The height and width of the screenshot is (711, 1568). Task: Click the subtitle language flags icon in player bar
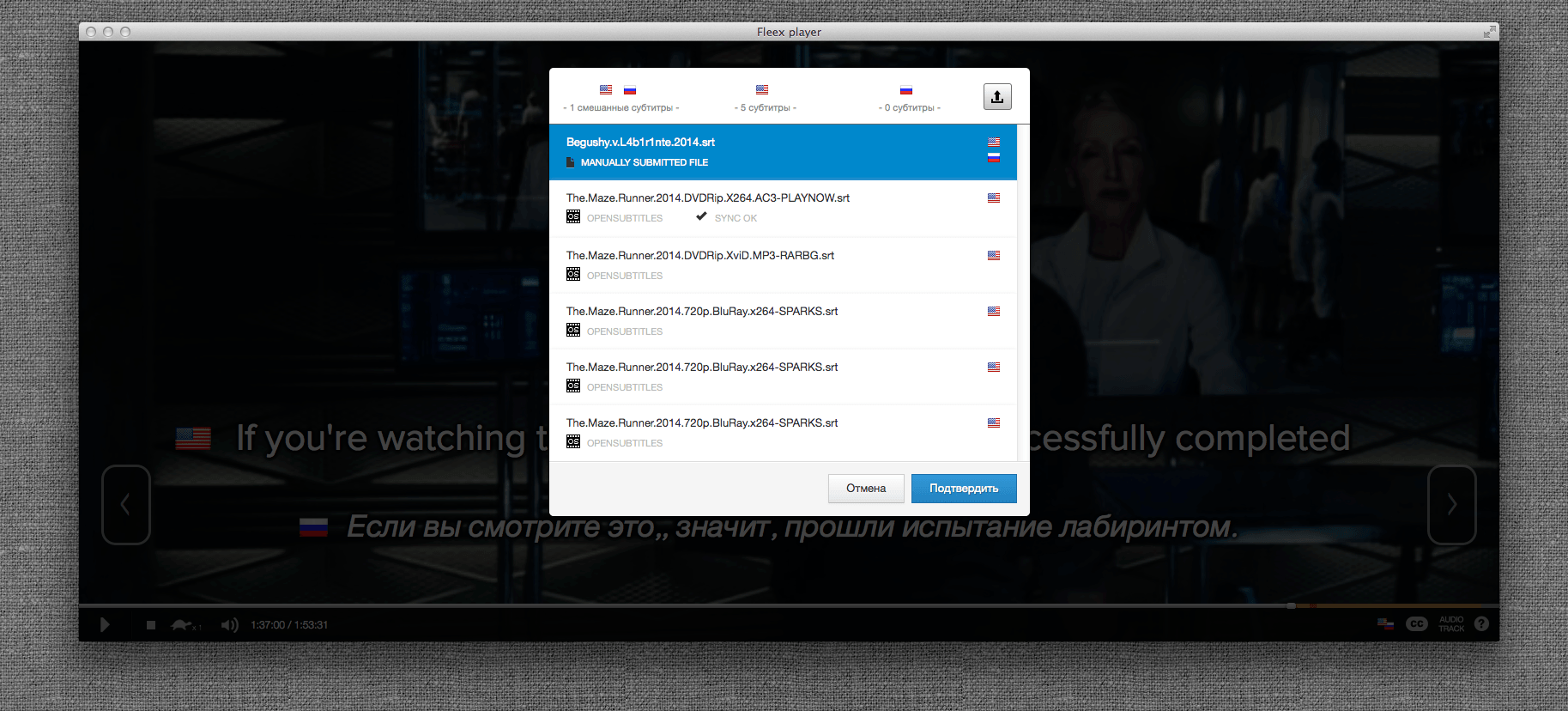click(1385, 624)
